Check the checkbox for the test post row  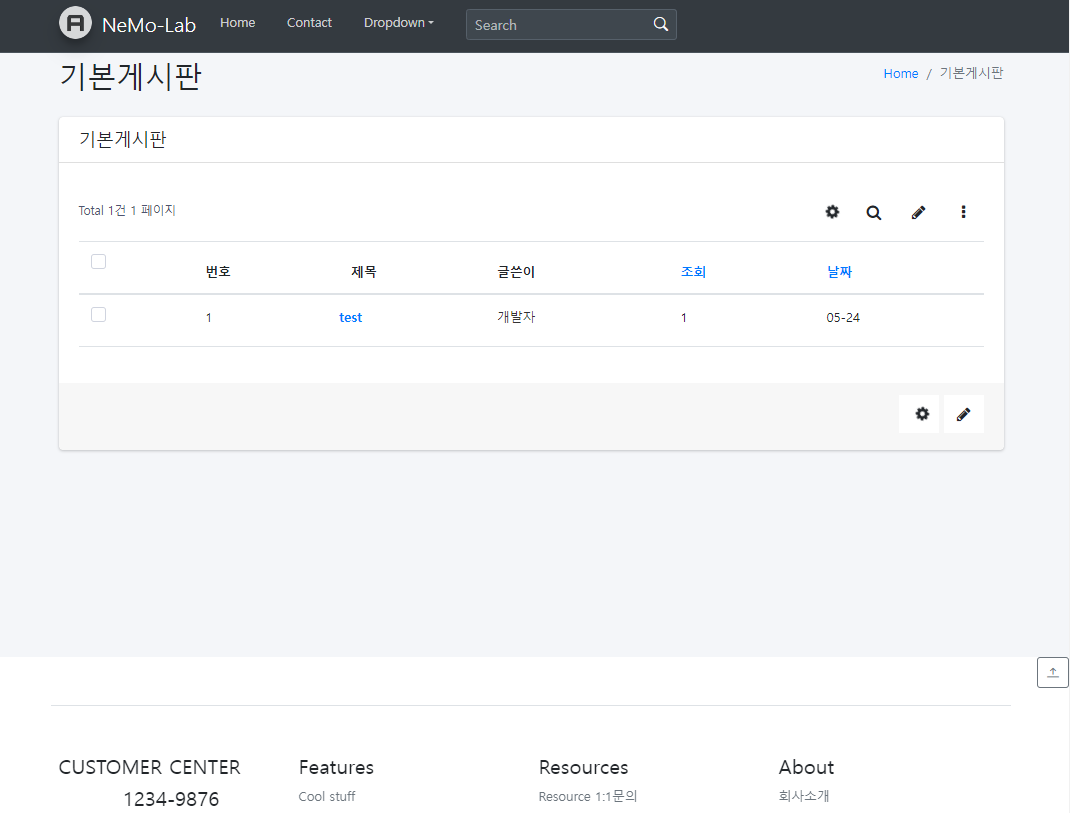click(98, 315)
